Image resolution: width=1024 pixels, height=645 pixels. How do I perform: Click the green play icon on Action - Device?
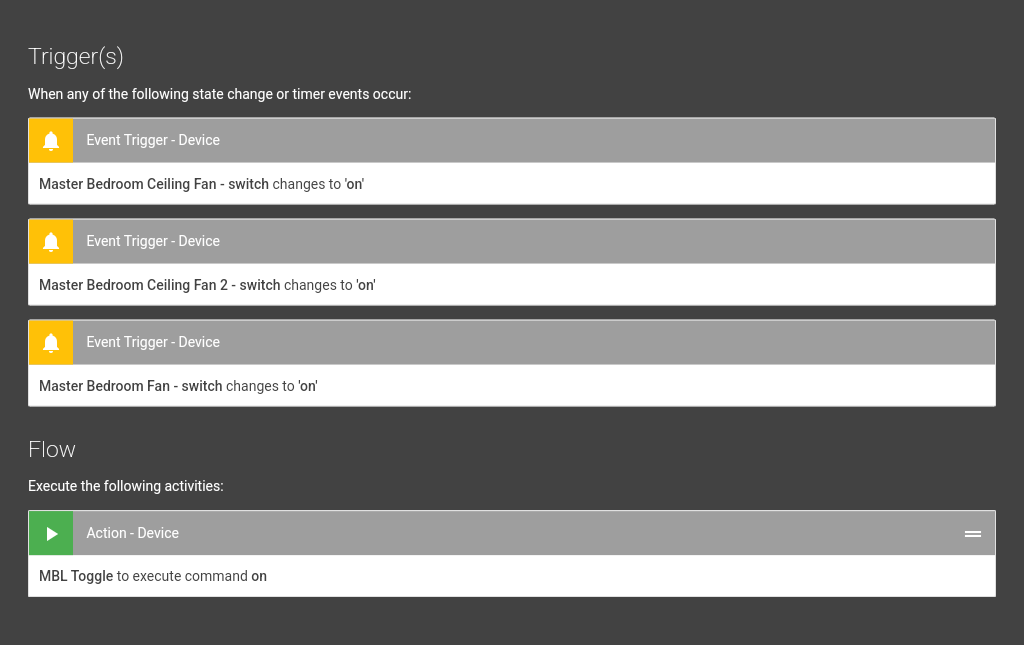pyautogui.click(x=51, y=534)
